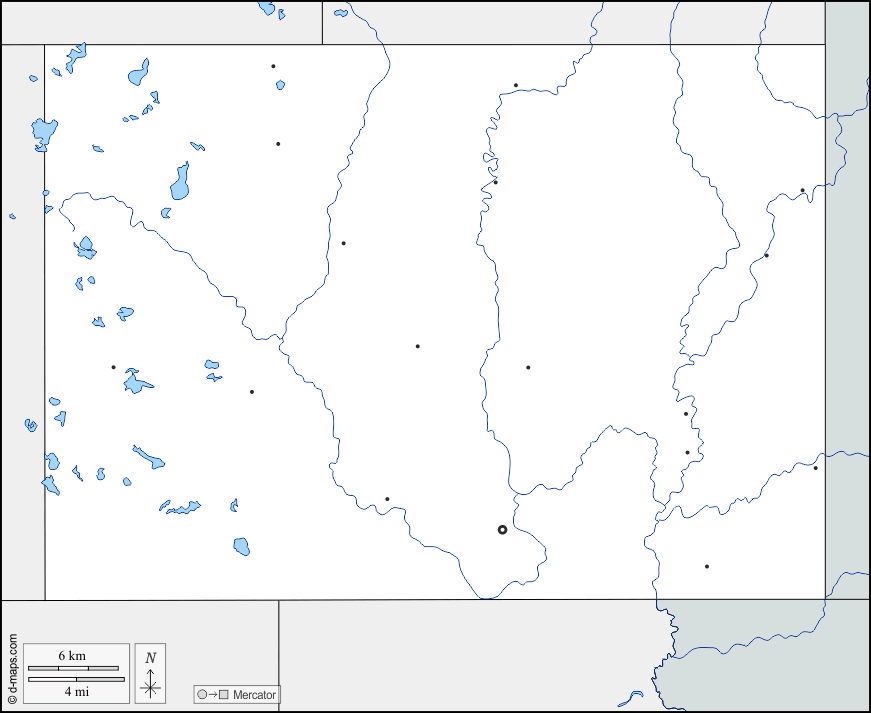Click the kilometer scale bar
Image resolution: width=871 pixels, height=713 pixels.
click(73, 668)
